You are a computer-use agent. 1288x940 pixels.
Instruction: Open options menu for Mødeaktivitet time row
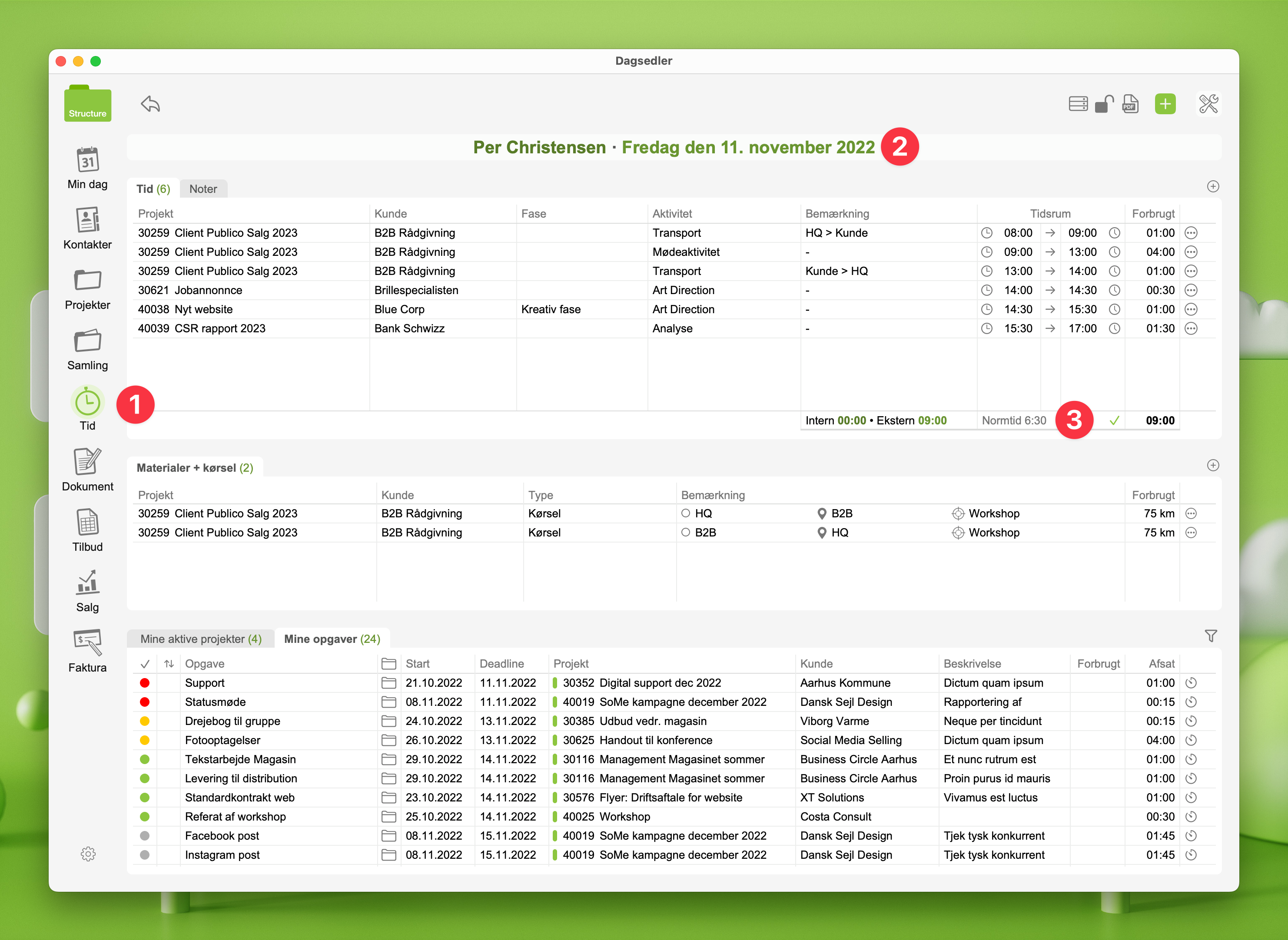[x=1191, y=252]
